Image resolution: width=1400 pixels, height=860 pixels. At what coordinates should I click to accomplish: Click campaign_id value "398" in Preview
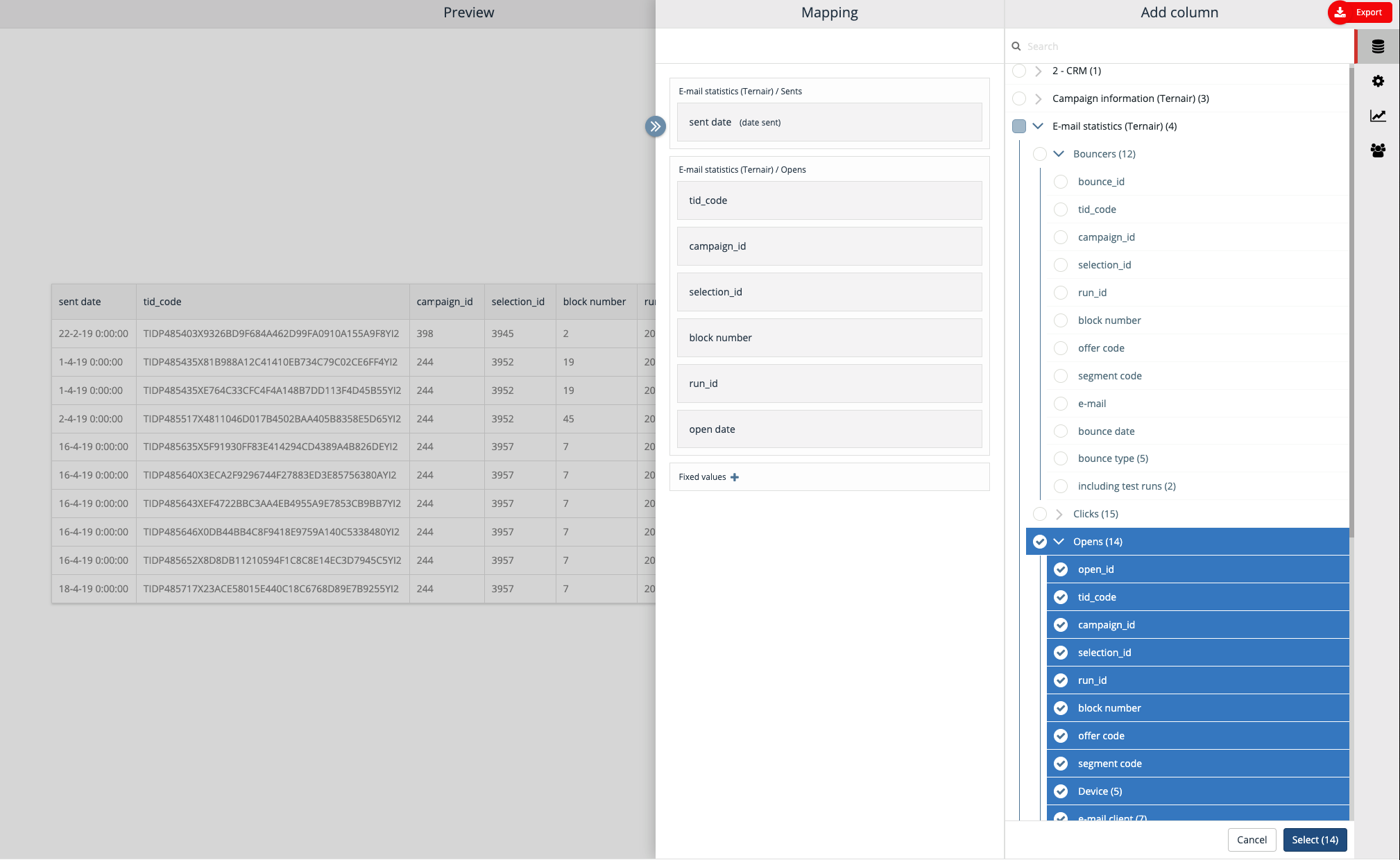tap(447, 334)
